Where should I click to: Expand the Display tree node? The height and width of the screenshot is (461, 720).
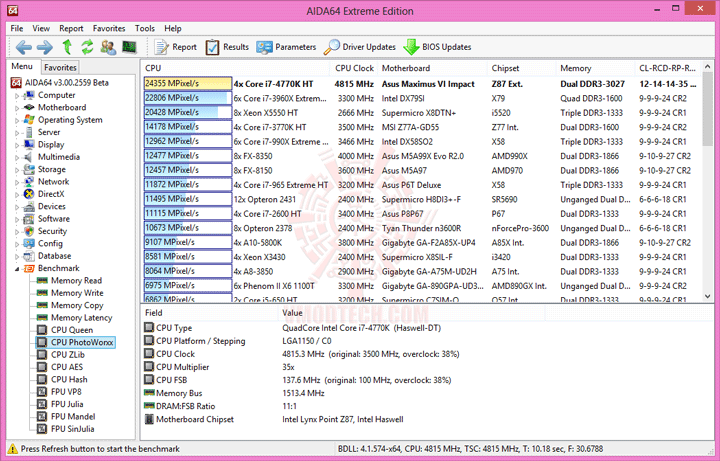(17, 146)
